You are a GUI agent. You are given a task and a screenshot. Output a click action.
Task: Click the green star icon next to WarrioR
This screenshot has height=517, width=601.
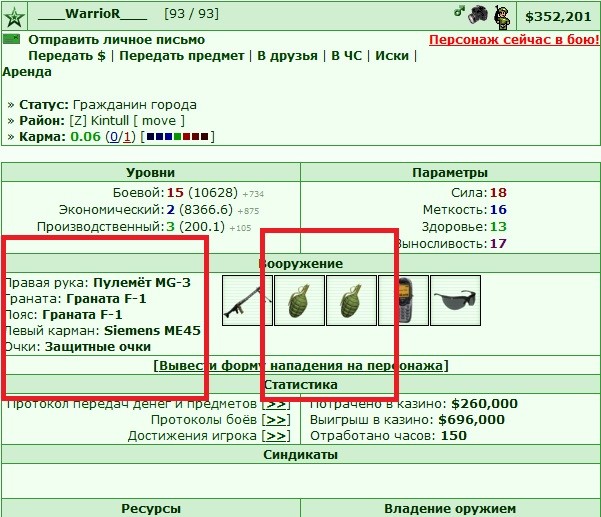click(x=14, y=17)
